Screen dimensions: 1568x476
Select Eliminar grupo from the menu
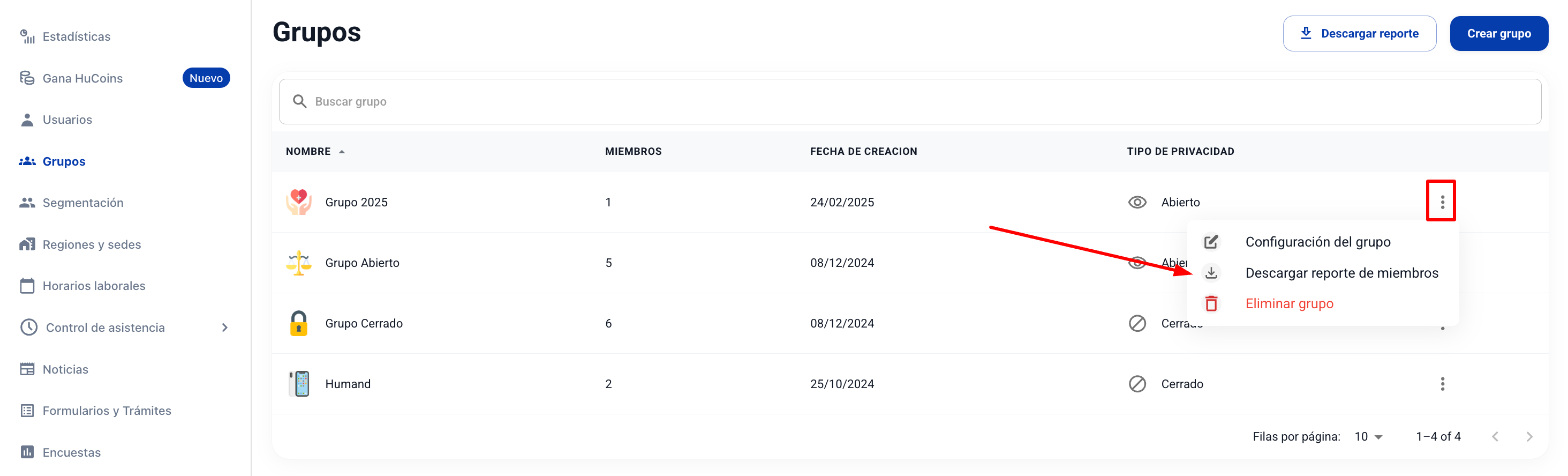pos(1288,303)
